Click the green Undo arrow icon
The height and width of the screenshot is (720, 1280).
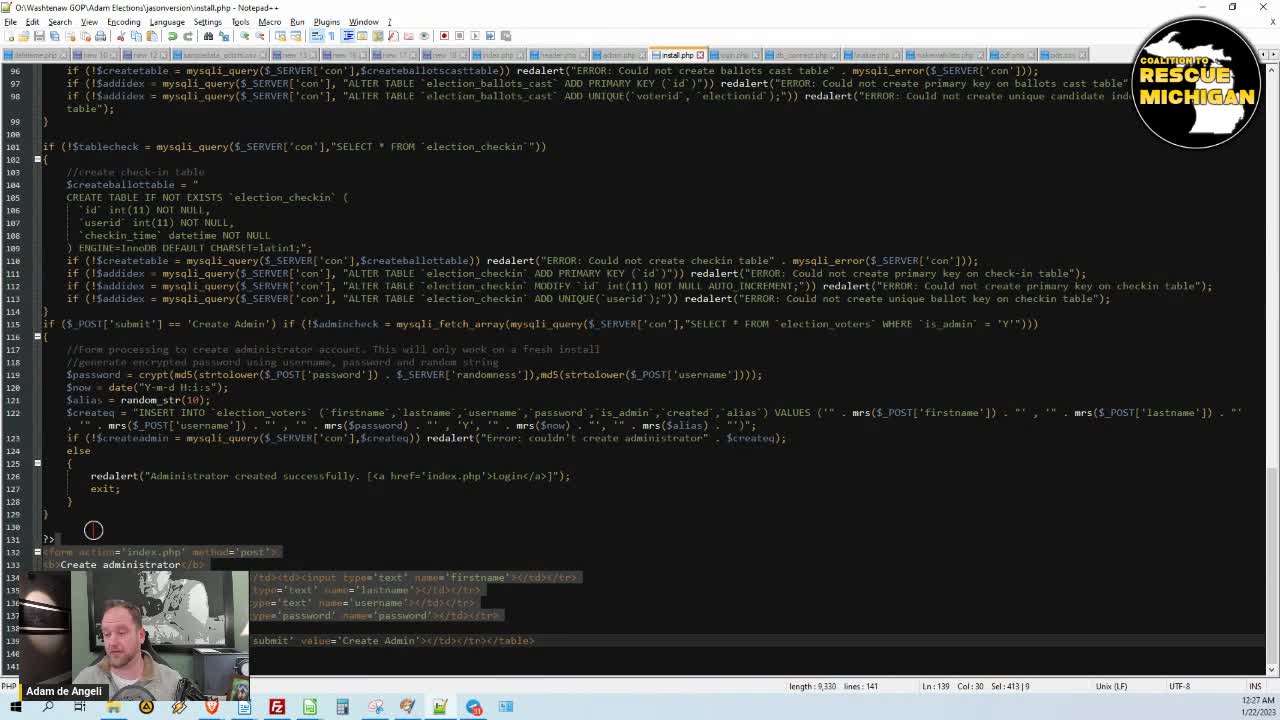coord(173,36)
